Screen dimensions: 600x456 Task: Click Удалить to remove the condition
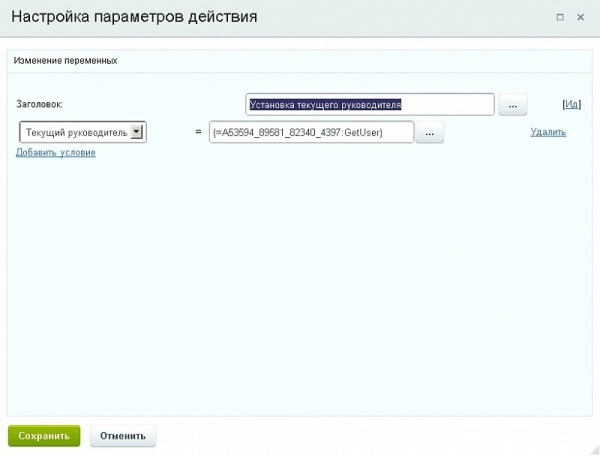tap(548, 132)
